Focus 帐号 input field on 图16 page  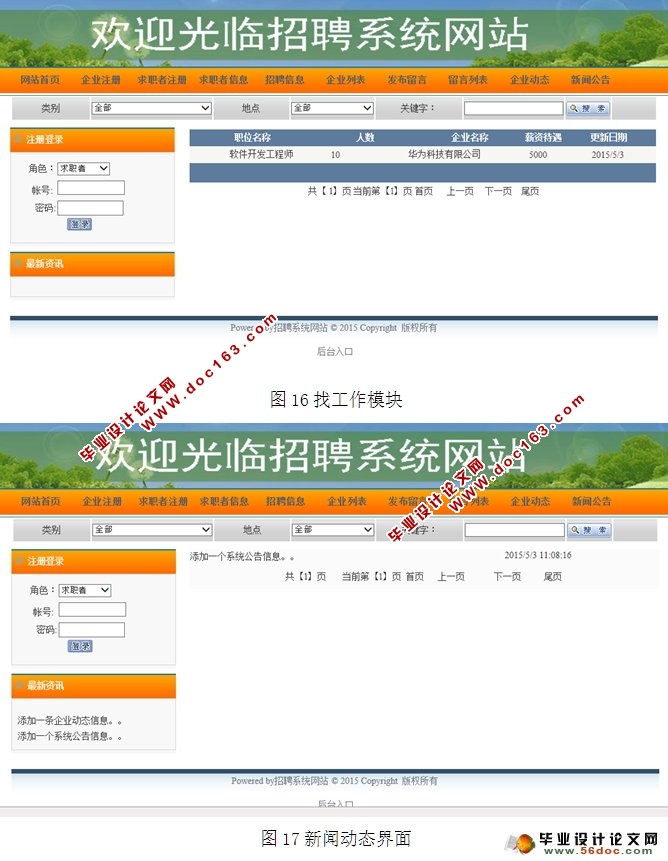91,188
